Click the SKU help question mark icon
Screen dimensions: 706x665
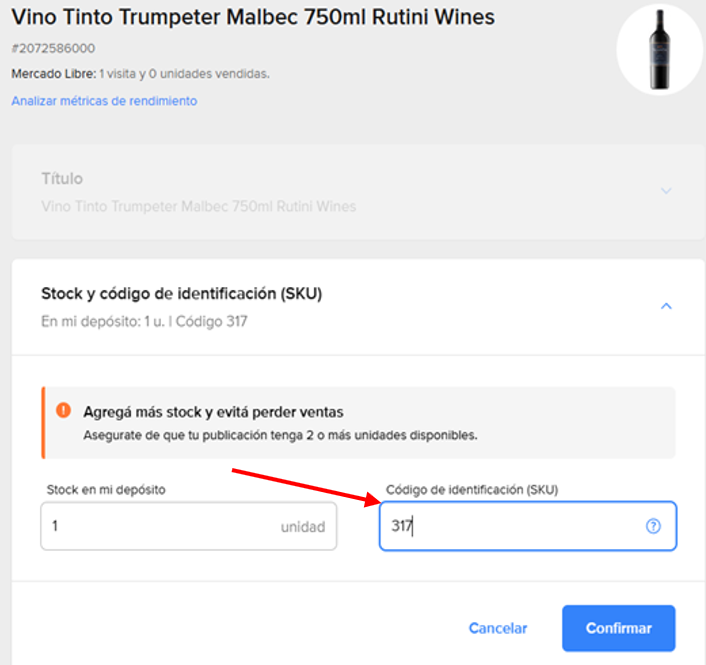(653, 526)
